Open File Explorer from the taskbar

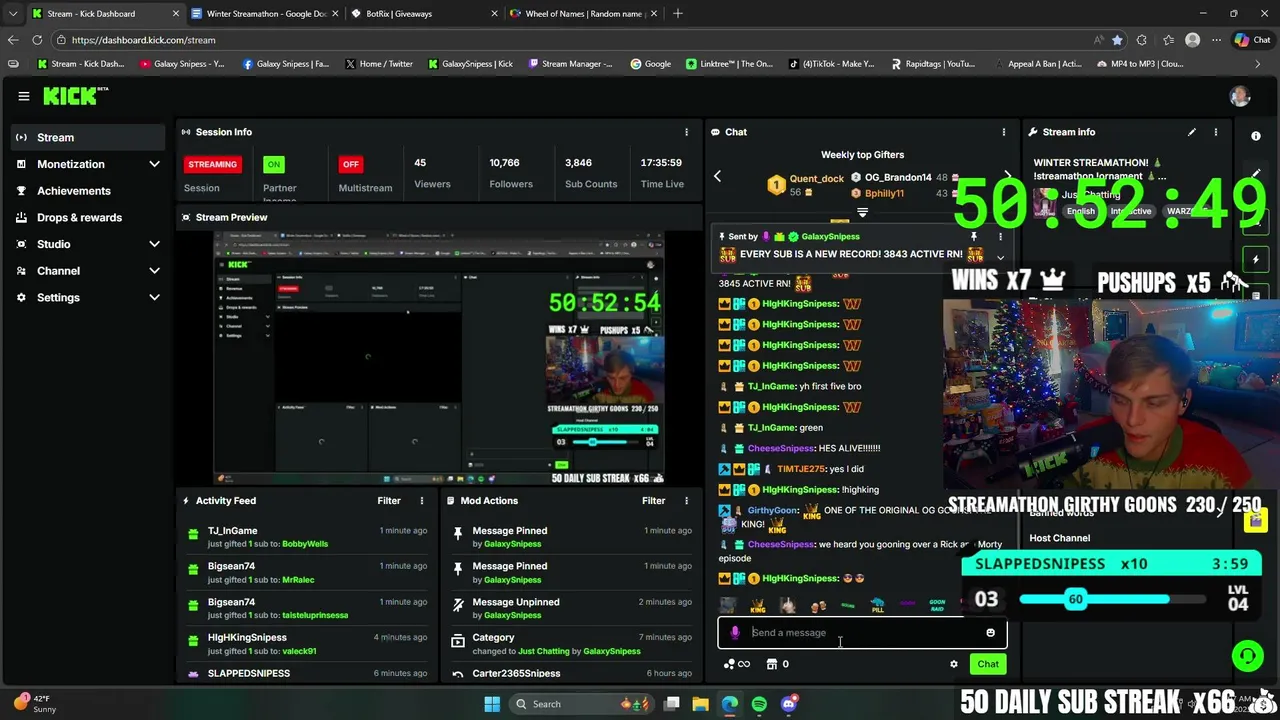(x=700, y=704)
